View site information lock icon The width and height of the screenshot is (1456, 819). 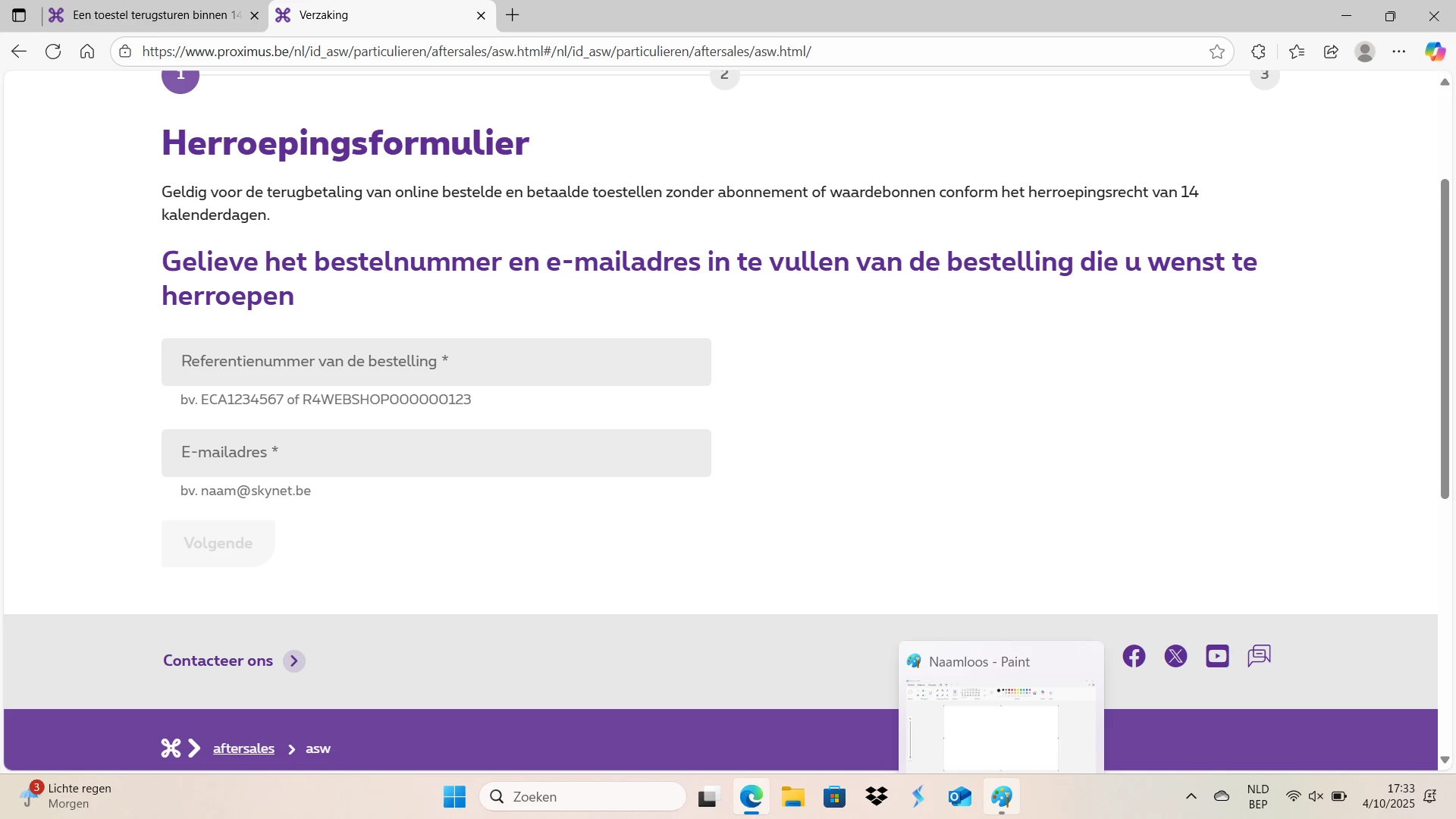(x=126, y=52)
